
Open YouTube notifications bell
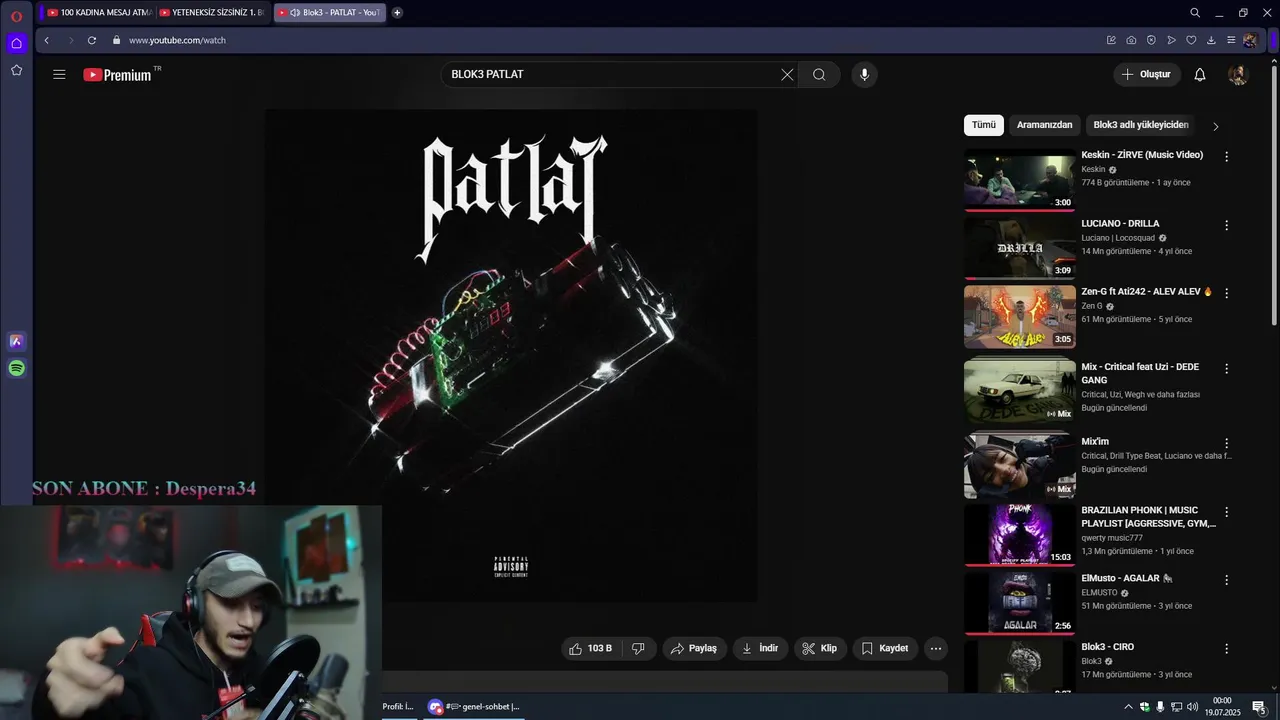[1200, 74]
